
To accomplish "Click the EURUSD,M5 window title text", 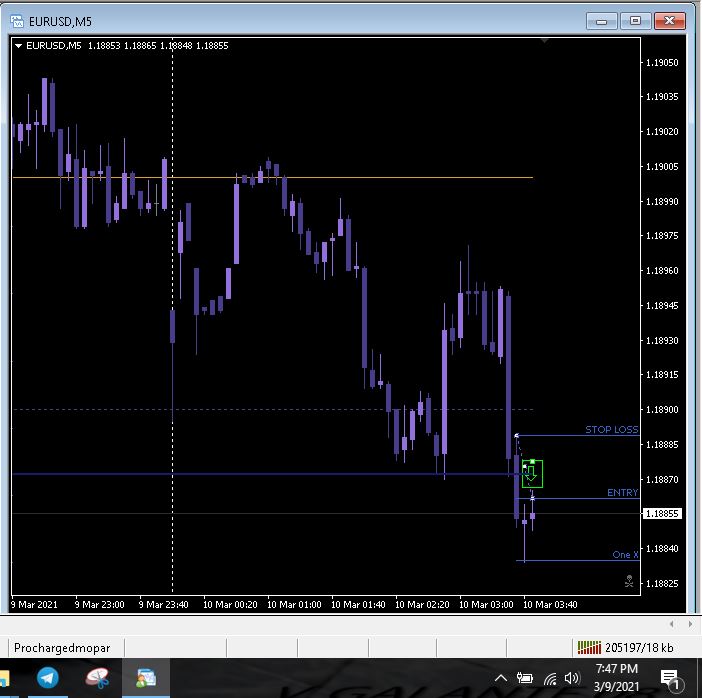I will 60,21.
